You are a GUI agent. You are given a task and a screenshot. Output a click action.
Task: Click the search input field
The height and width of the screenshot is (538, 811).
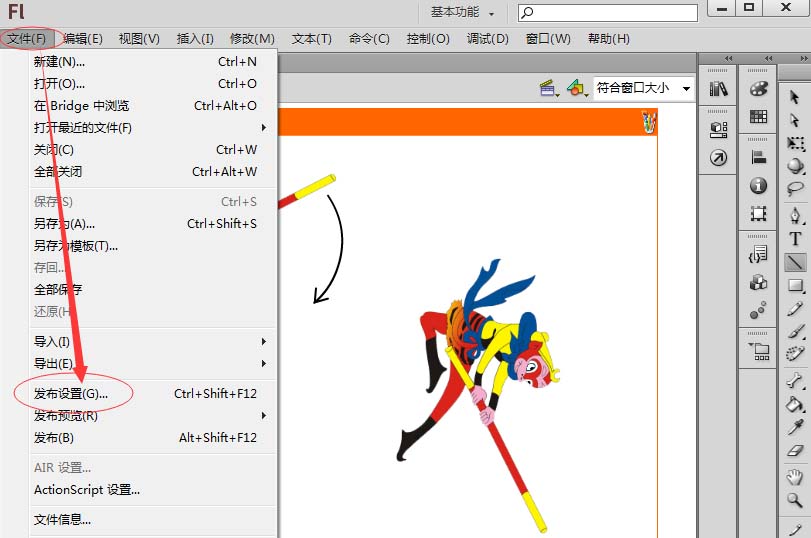(x=608, y=12)
